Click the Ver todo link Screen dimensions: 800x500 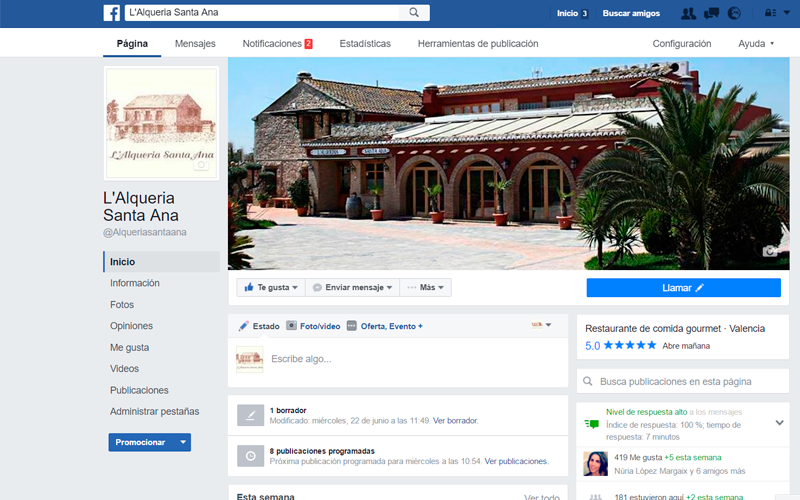tap(542, 496)
